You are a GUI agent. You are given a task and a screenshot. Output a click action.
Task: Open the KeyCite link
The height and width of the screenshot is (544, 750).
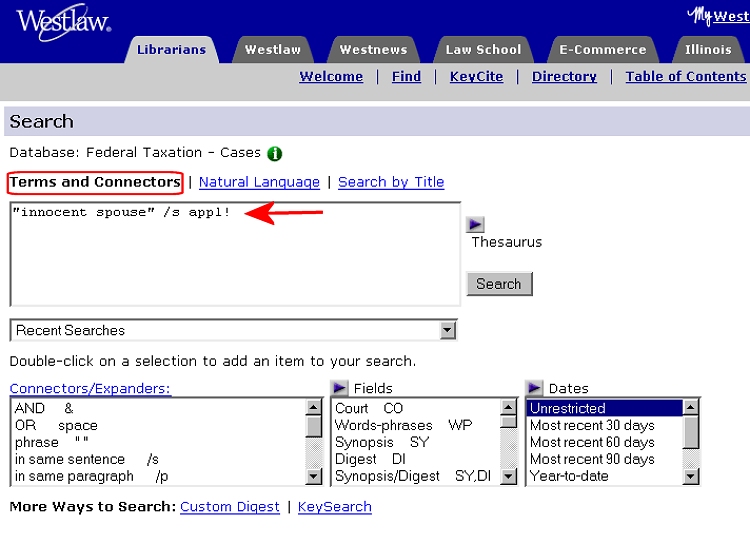[x=476, y=77]
